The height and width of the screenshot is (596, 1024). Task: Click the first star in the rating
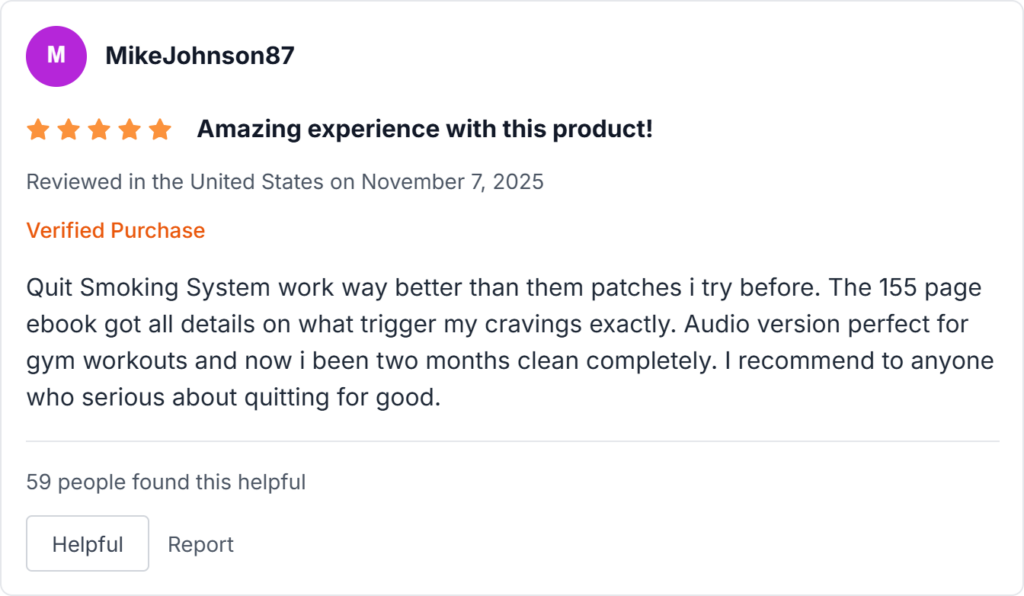pos(36,128)
